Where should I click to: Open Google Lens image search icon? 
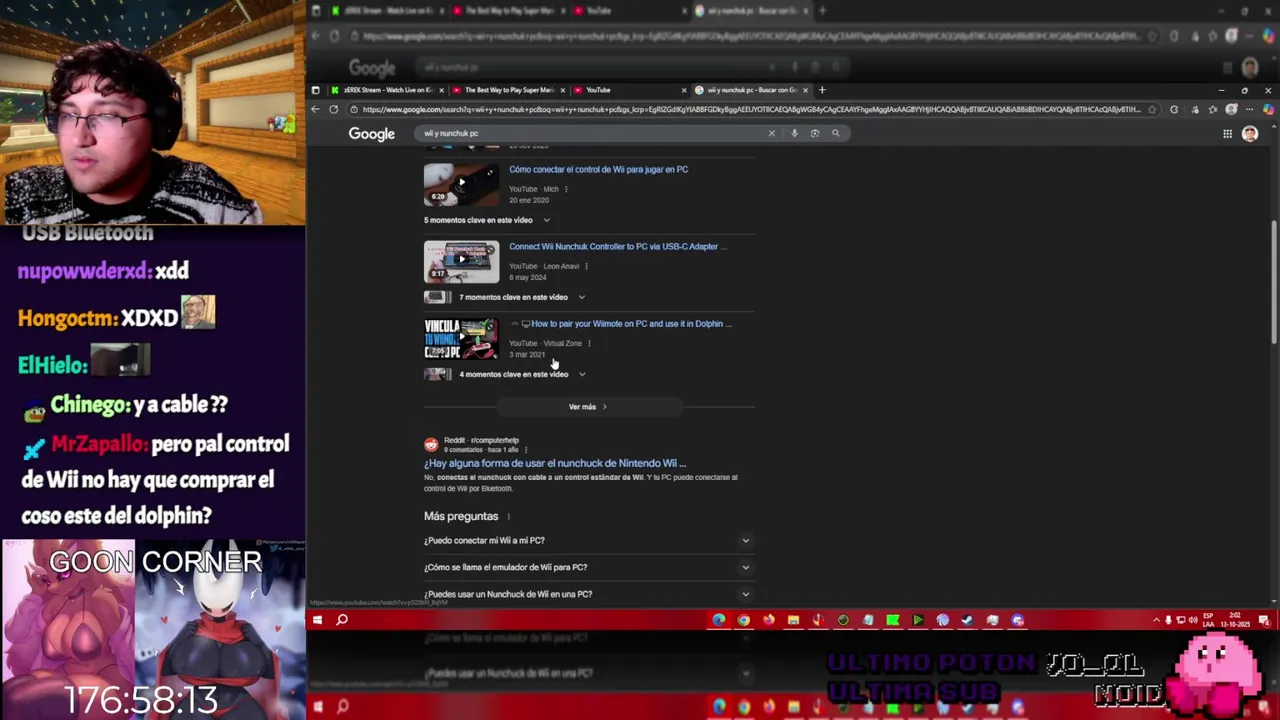pyautogui.click(x=815, y=133)
